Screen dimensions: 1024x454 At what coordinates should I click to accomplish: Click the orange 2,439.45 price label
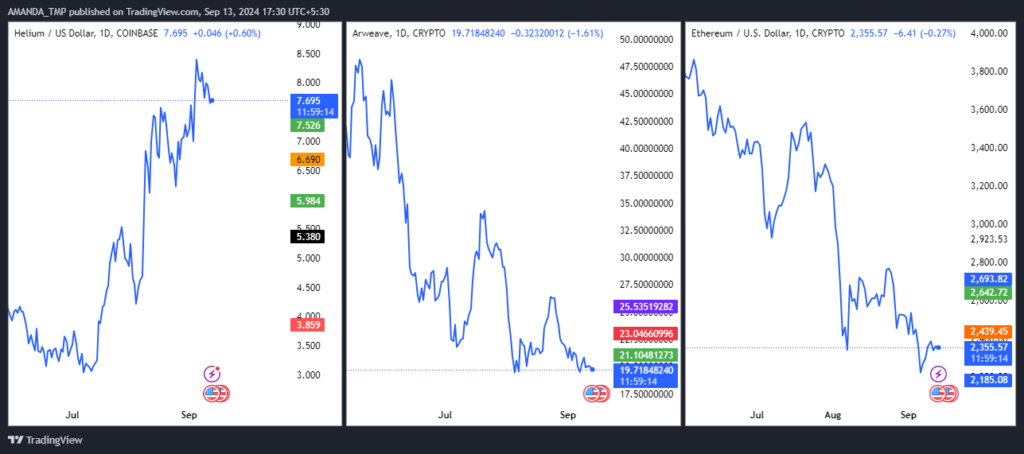click(x=987, y=332)
